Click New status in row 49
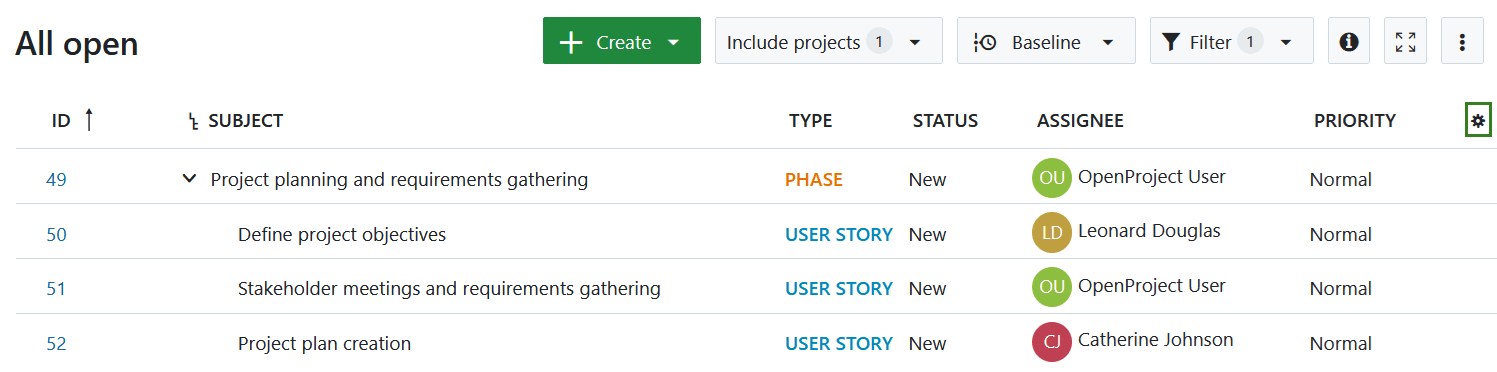This screenshot has width=1497, height=372. 927,180
